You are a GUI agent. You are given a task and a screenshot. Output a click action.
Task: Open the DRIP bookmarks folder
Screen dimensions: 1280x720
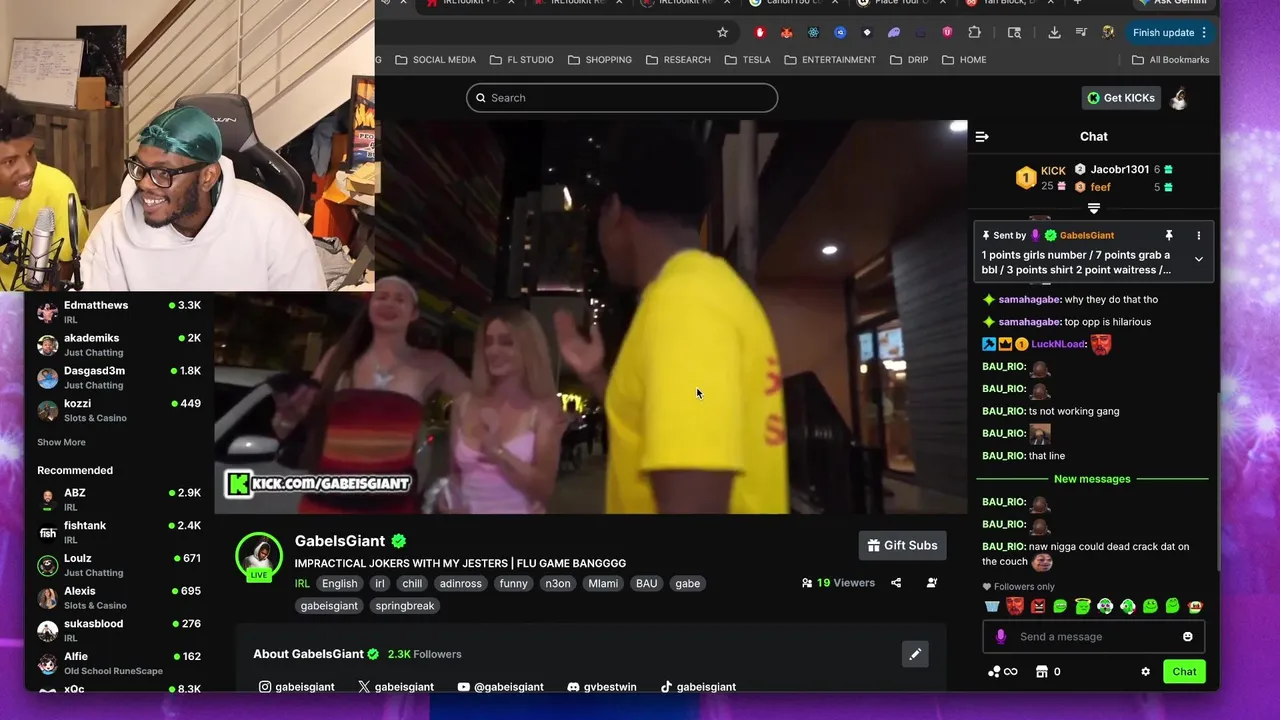pos(910,60)
